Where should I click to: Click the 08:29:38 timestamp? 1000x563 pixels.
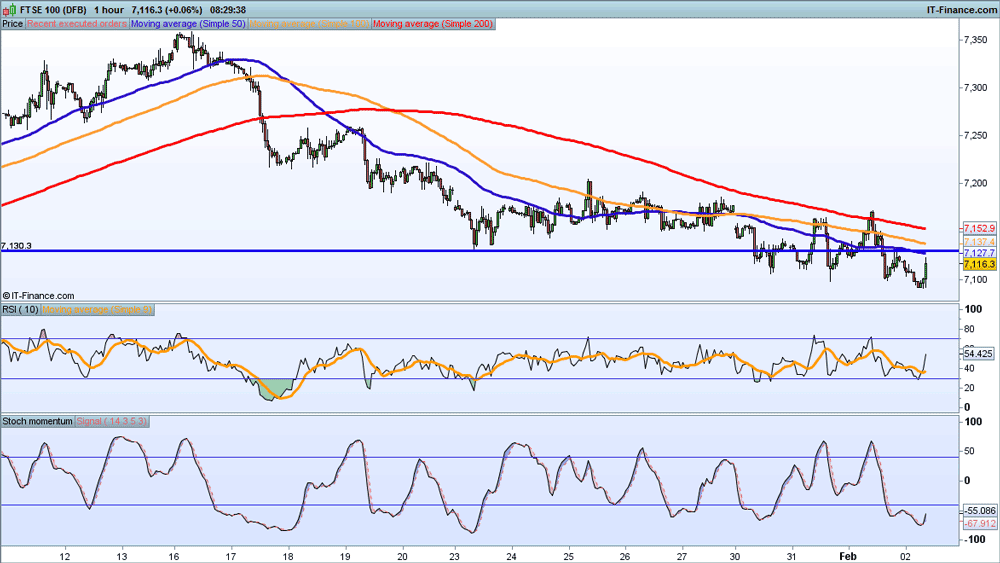pos(228,10)
